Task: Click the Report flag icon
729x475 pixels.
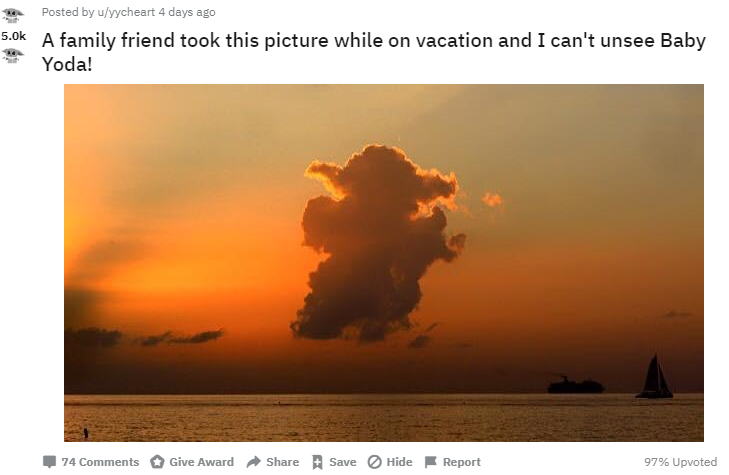Action: pyautogui.click(x=431, y=462)
